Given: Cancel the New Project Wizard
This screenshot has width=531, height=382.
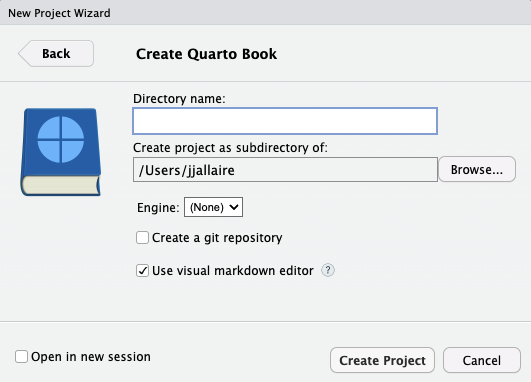Looking at the screenshot, I should click(482, 360).
